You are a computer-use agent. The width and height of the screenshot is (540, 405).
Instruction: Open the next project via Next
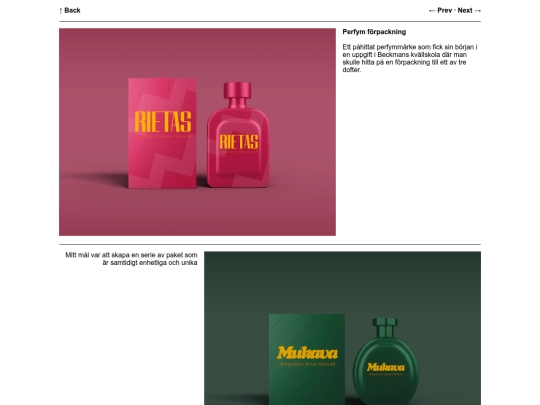tap(469, 10)
